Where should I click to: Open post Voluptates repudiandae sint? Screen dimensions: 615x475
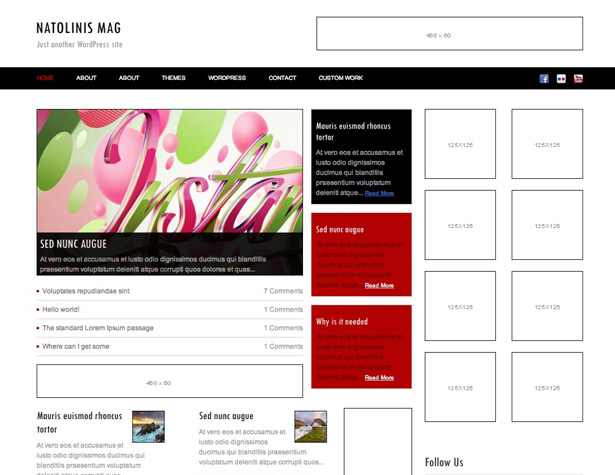[x=86, y=291]
